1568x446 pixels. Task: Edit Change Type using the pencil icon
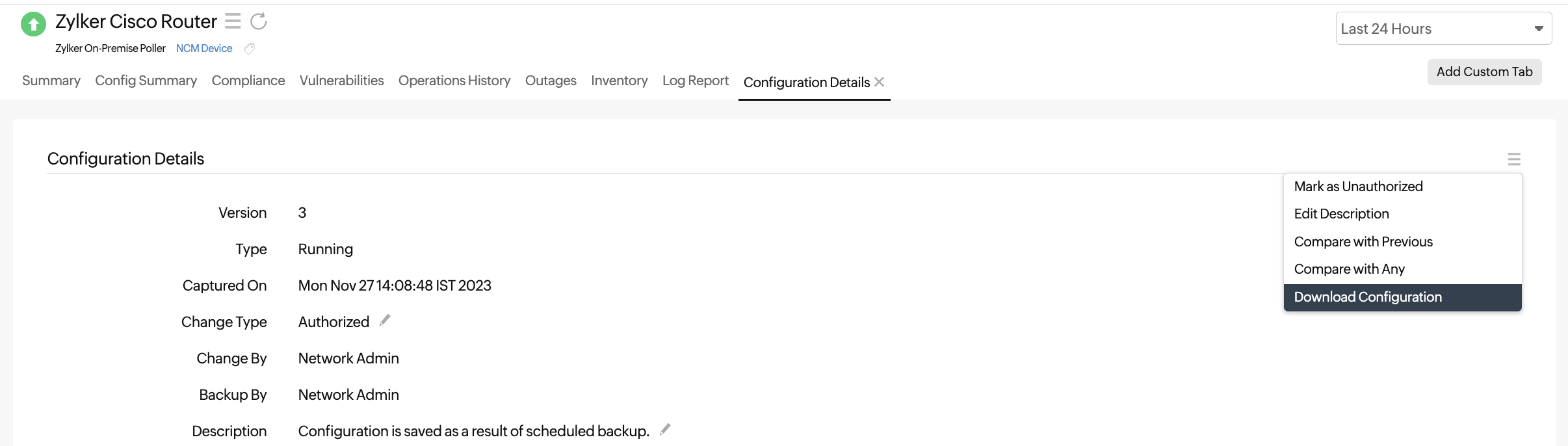385,321
